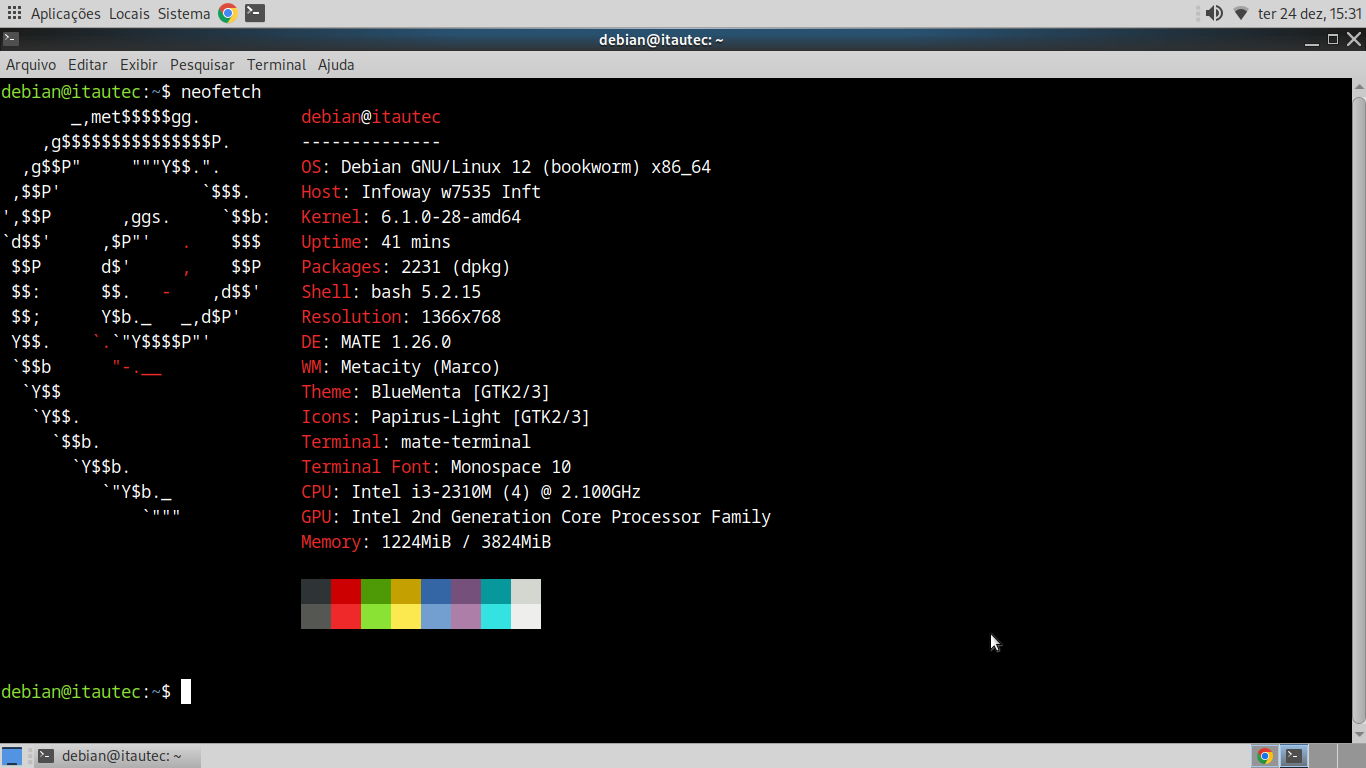Click the Shell bash 5.2.15 line
This screenshot has width=1366, height=768.
click(x=391, y=292)
